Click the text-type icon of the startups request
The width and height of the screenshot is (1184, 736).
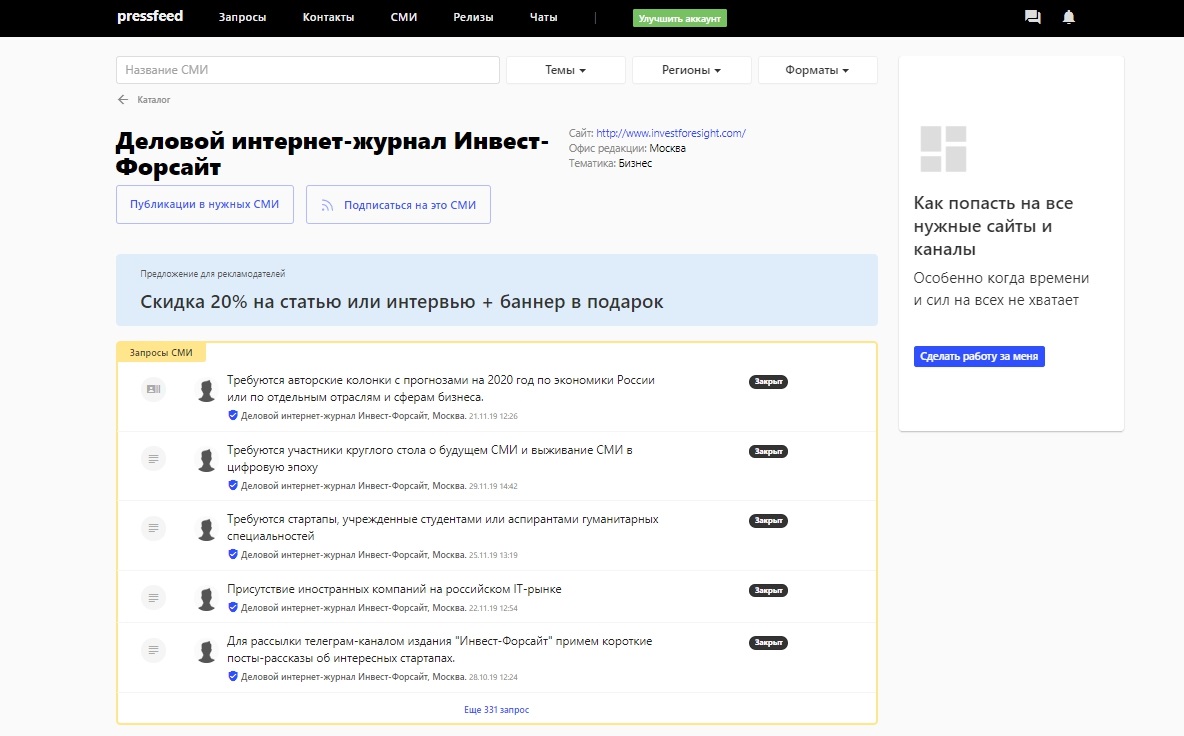pyautogui.click(x=153, y=527)
